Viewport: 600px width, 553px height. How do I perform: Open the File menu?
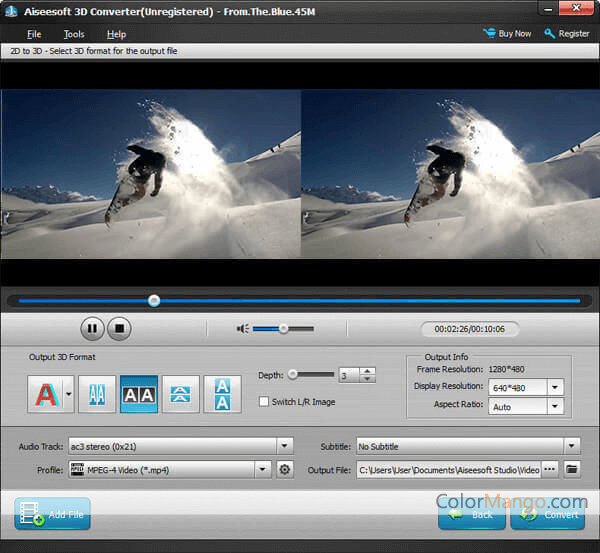[x=34, y=34]
